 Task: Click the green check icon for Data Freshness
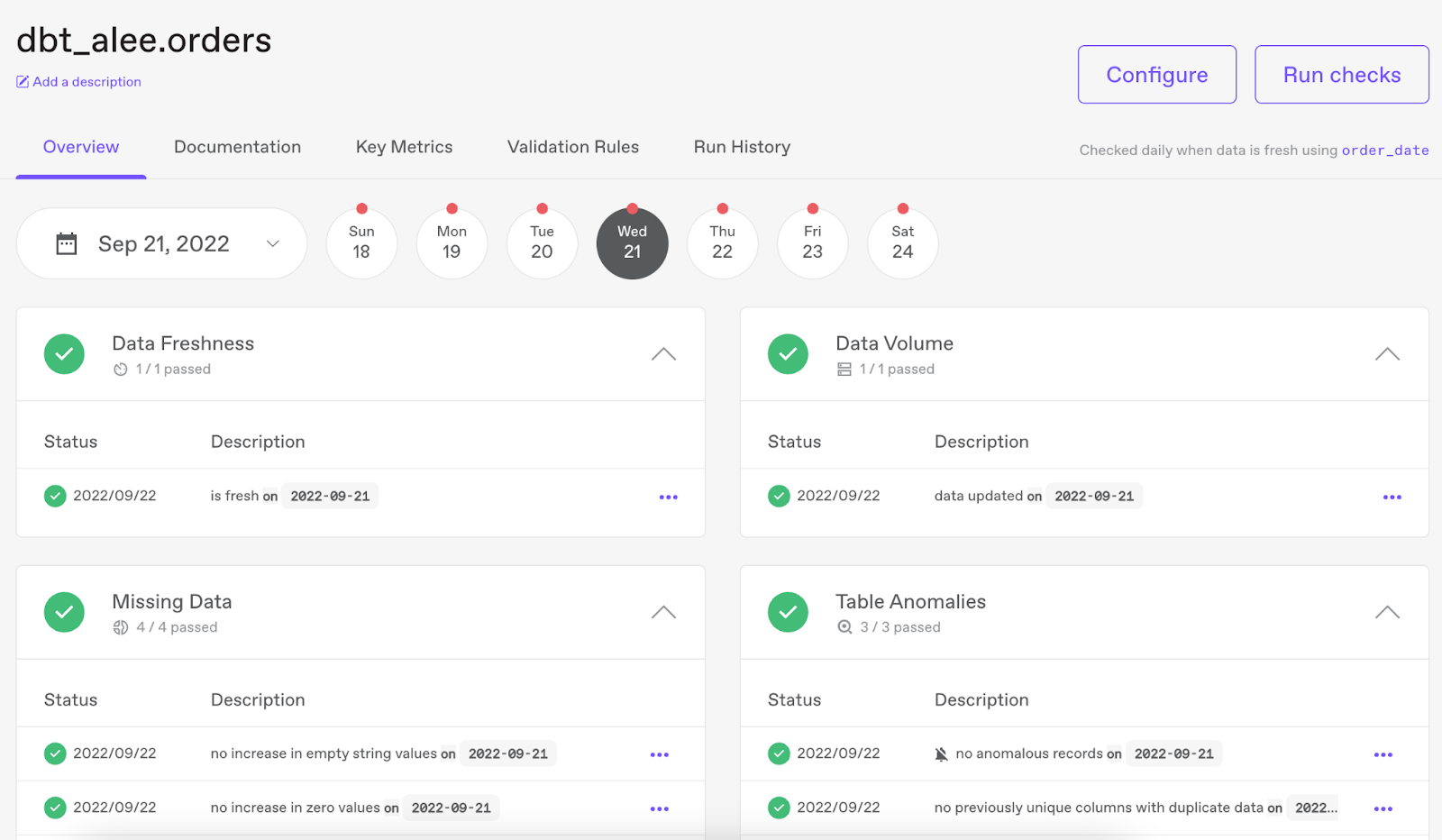click(64, 354)
